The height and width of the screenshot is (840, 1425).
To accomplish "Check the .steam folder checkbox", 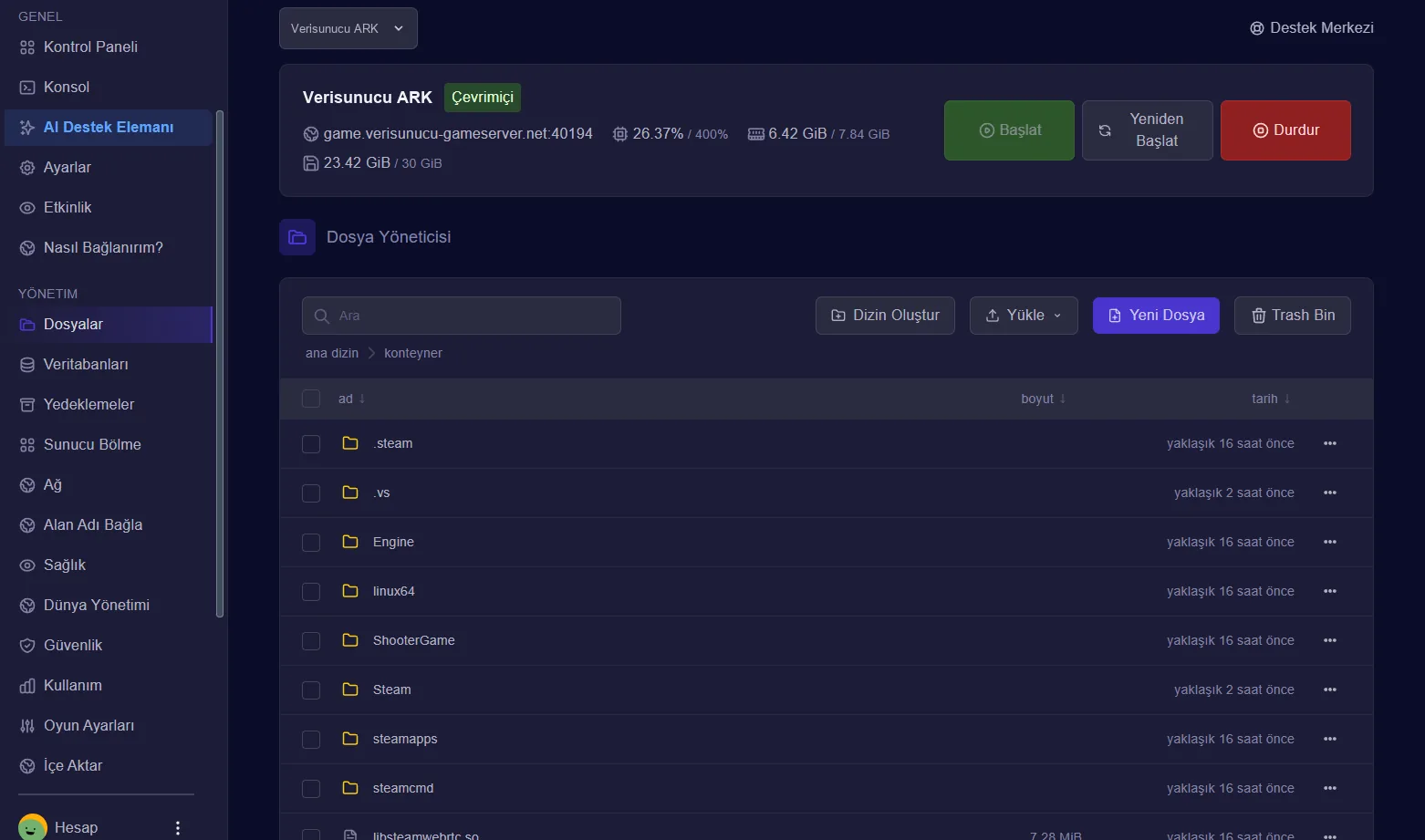I will coord(311,443).
